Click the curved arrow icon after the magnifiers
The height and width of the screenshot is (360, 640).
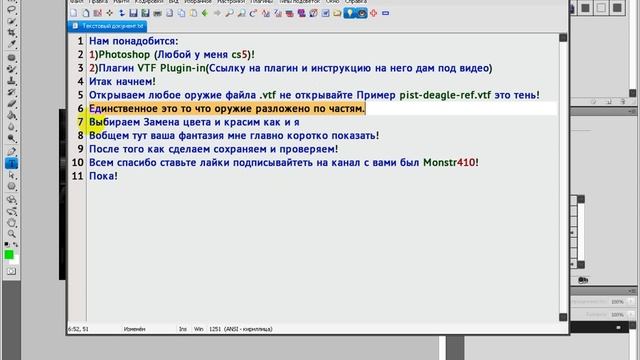pos(253,13)
